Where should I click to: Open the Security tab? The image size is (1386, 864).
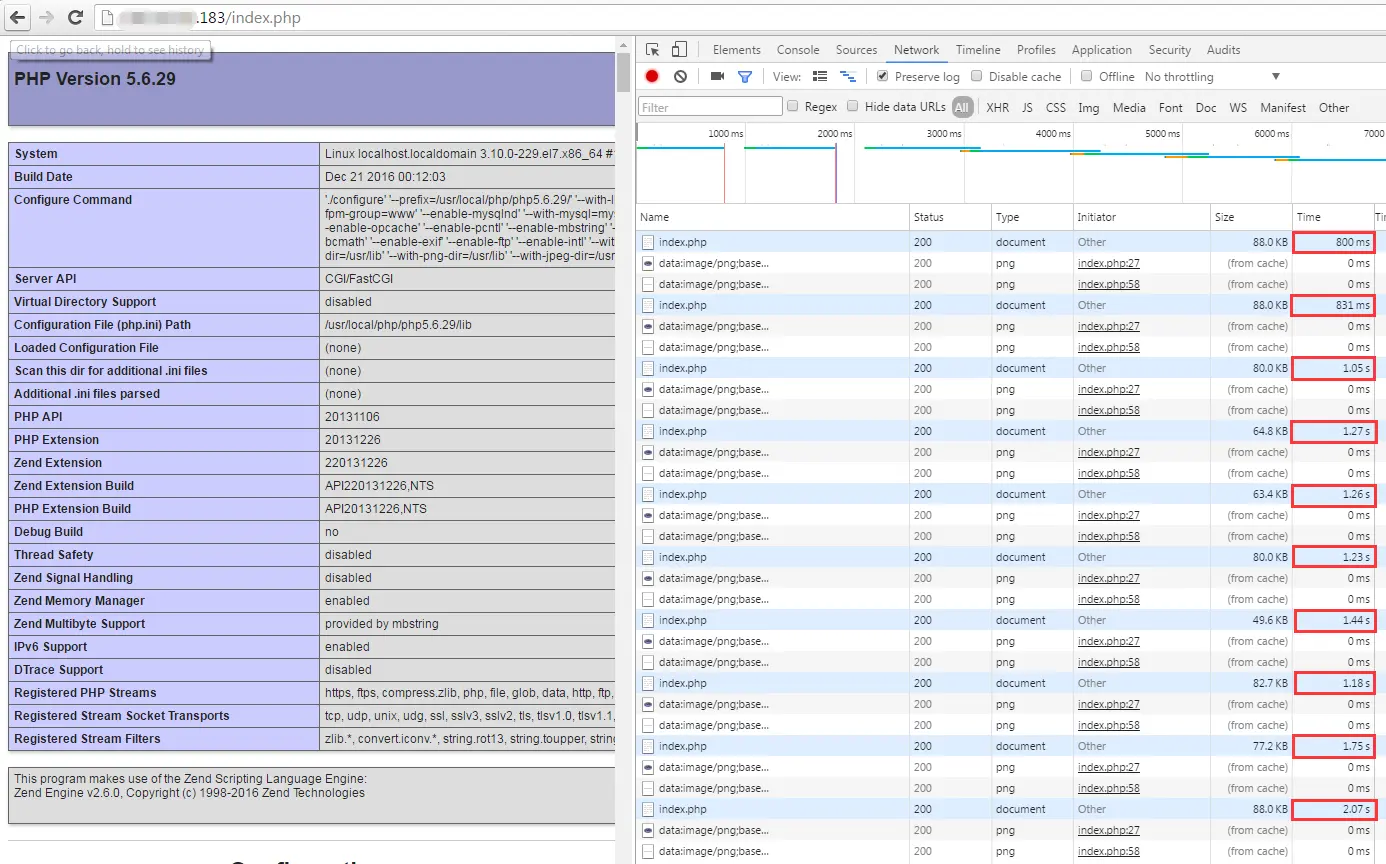click(x=1170, y=50)
